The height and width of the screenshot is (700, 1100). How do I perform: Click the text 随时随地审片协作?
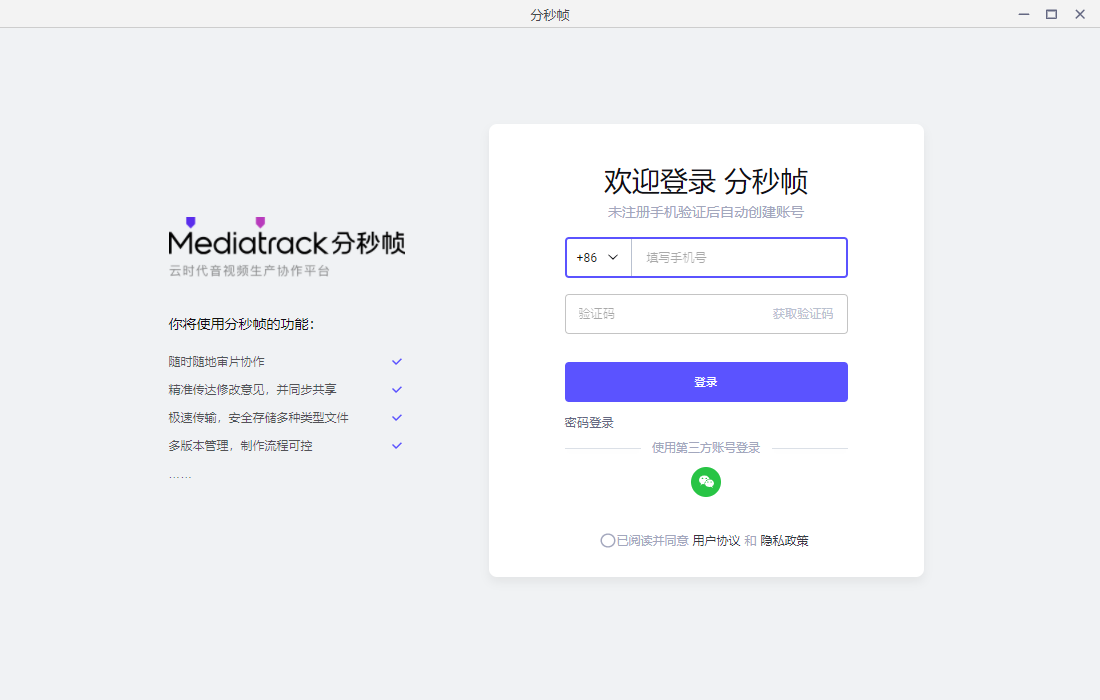tap(216, 361)
